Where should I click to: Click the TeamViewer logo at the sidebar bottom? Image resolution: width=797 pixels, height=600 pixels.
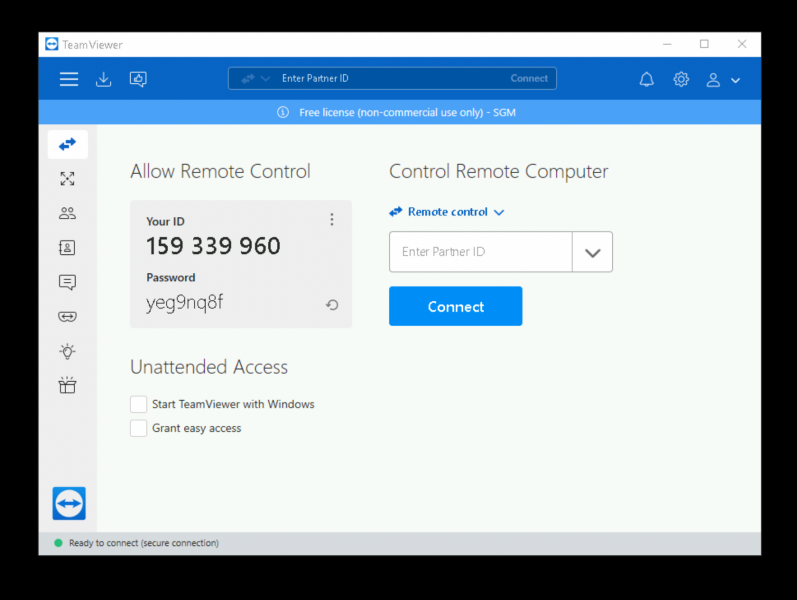(x=69, y=503)
